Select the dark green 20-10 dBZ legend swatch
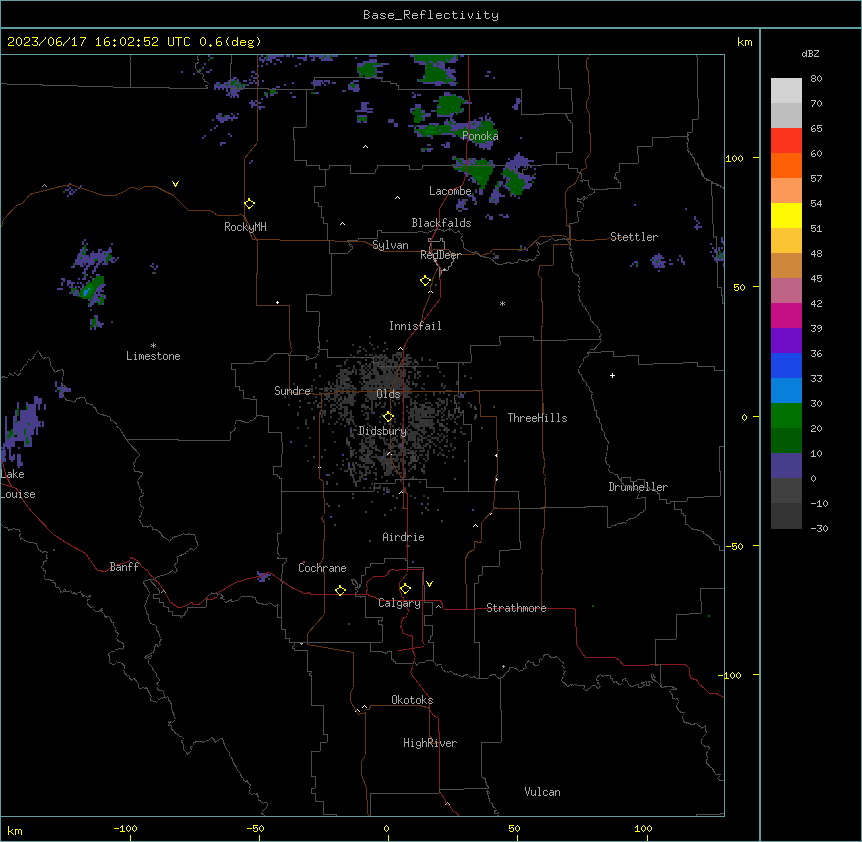Image resolution: width=862 pixels, height=842 pixels. click(x=786, y=441)
